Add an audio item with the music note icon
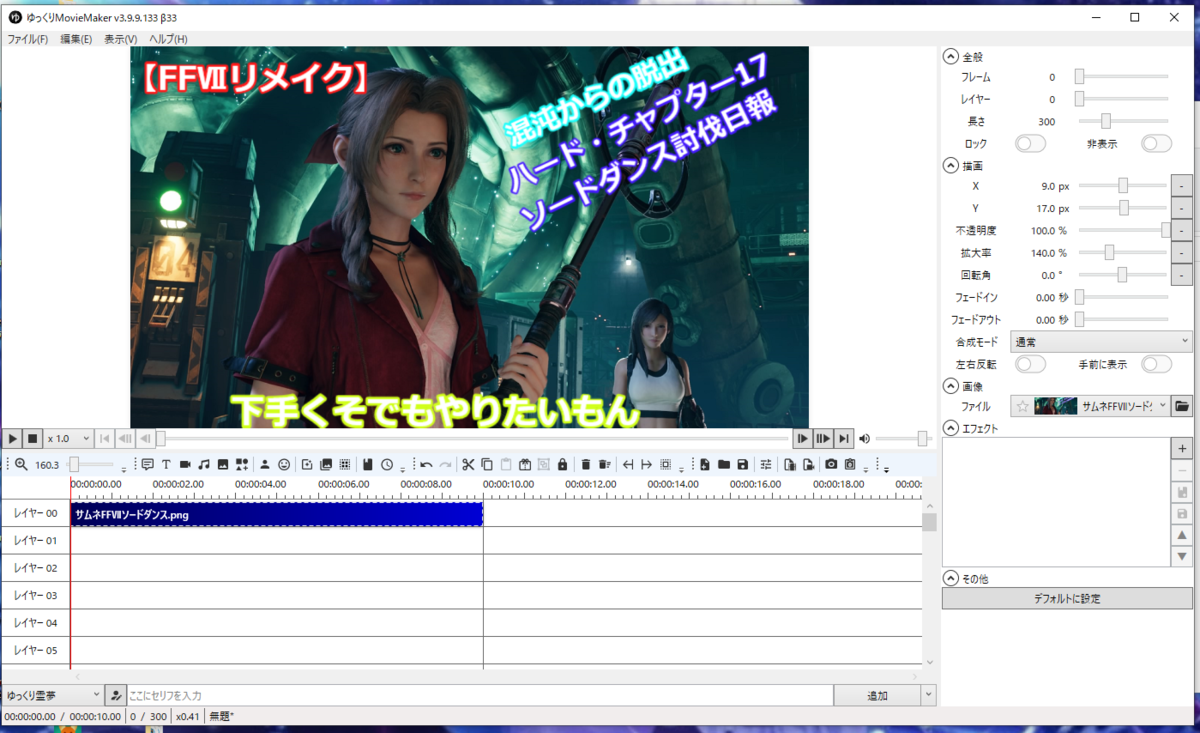 coord(204,465)
